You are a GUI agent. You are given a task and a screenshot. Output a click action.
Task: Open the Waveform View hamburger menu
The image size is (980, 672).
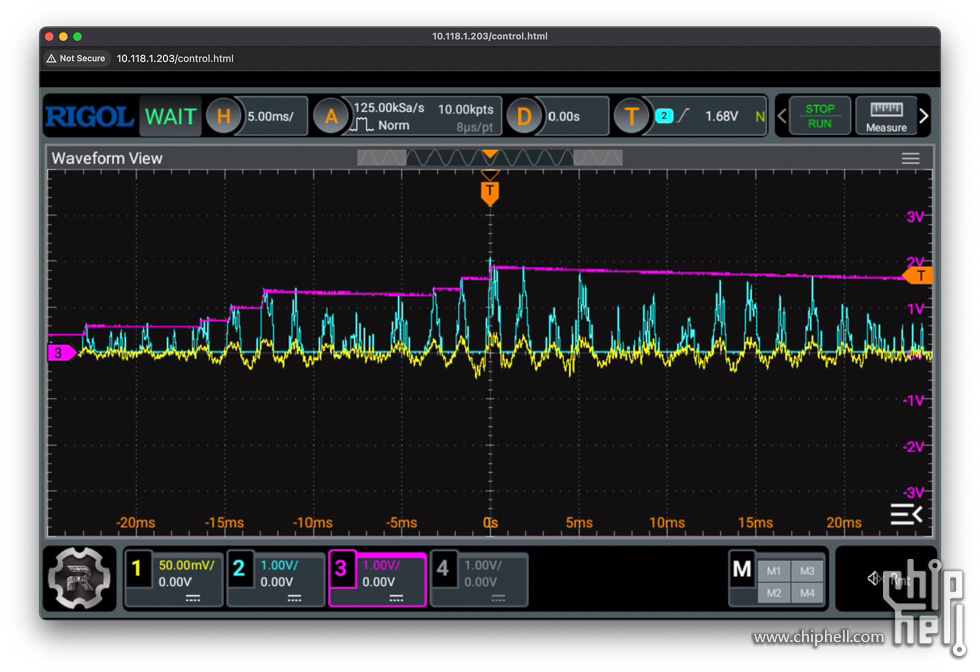[910, 158]
